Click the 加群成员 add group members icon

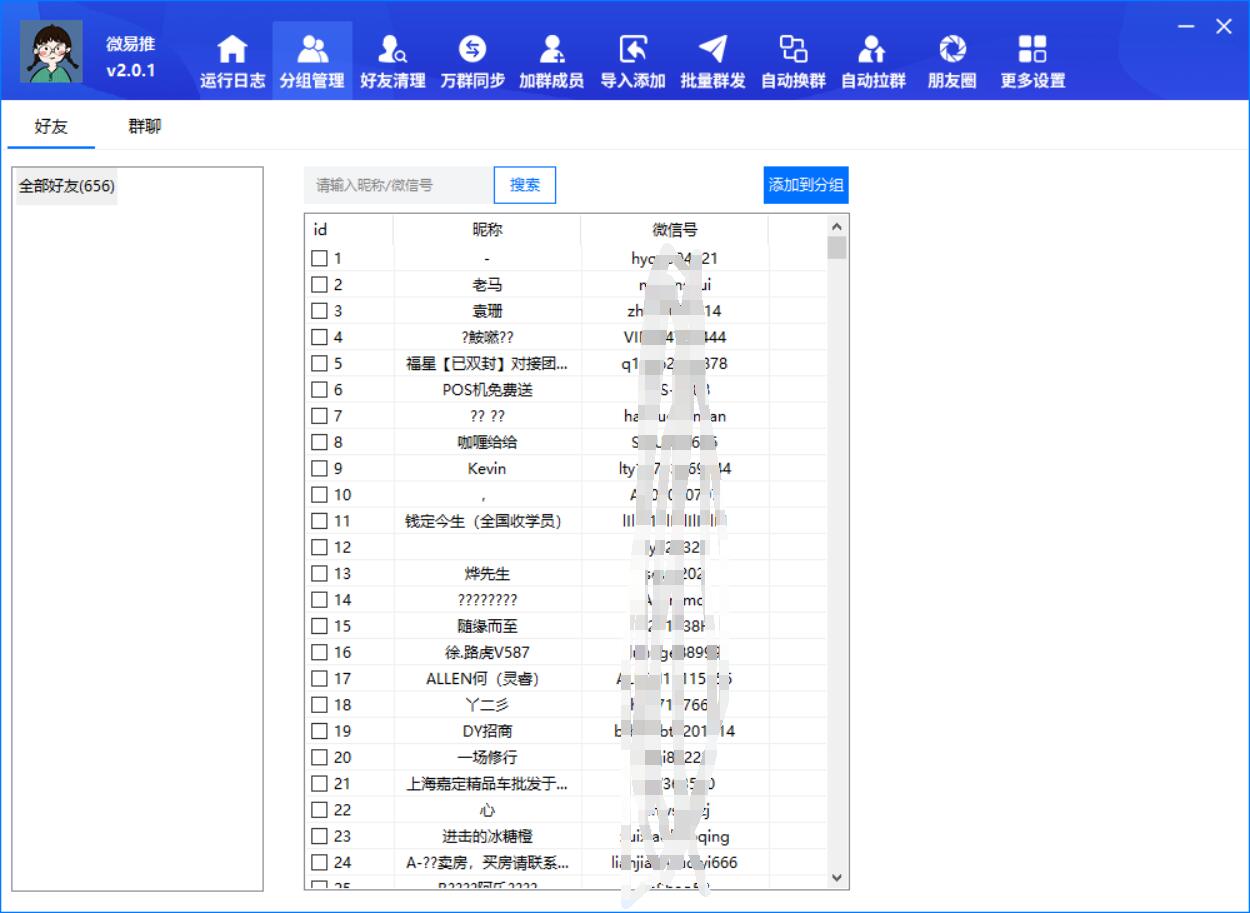pos(552,55)
